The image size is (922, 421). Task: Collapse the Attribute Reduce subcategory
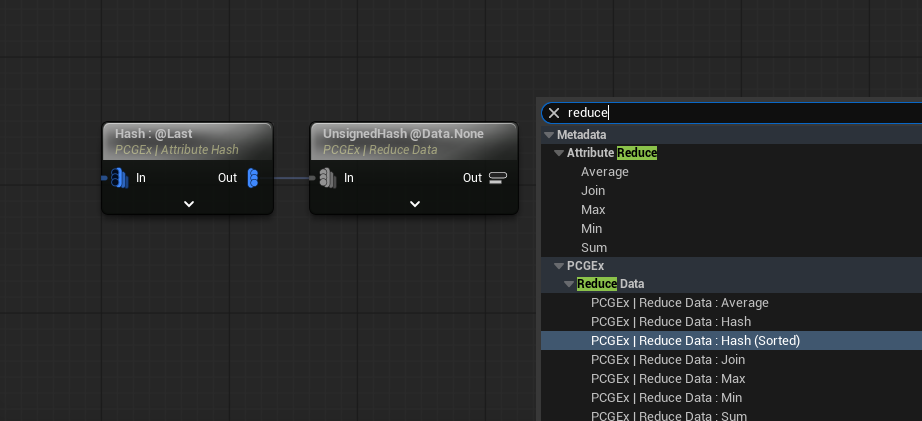coord(559,153)
